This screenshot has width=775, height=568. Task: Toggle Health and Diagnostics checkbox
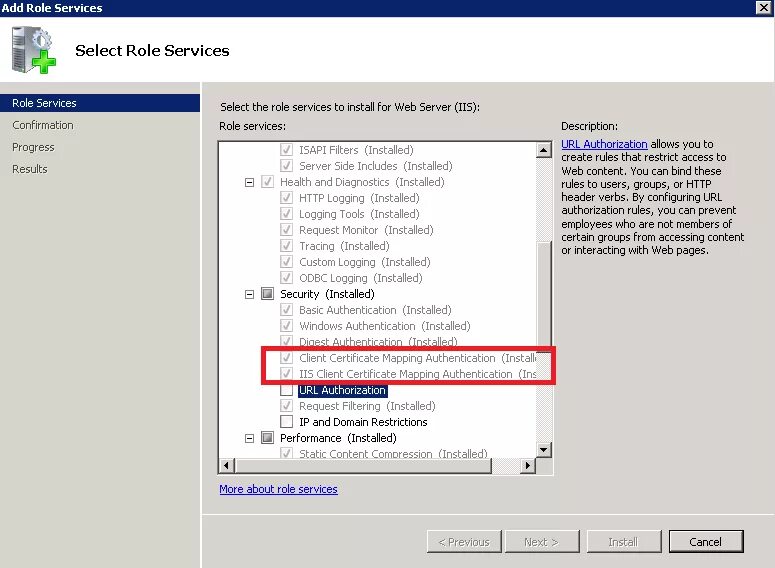click(267, 182)
